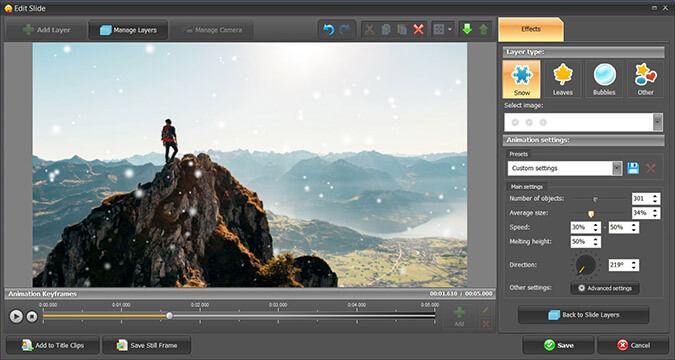Click the green Save button
675x360 pixels.
(558, 345)
